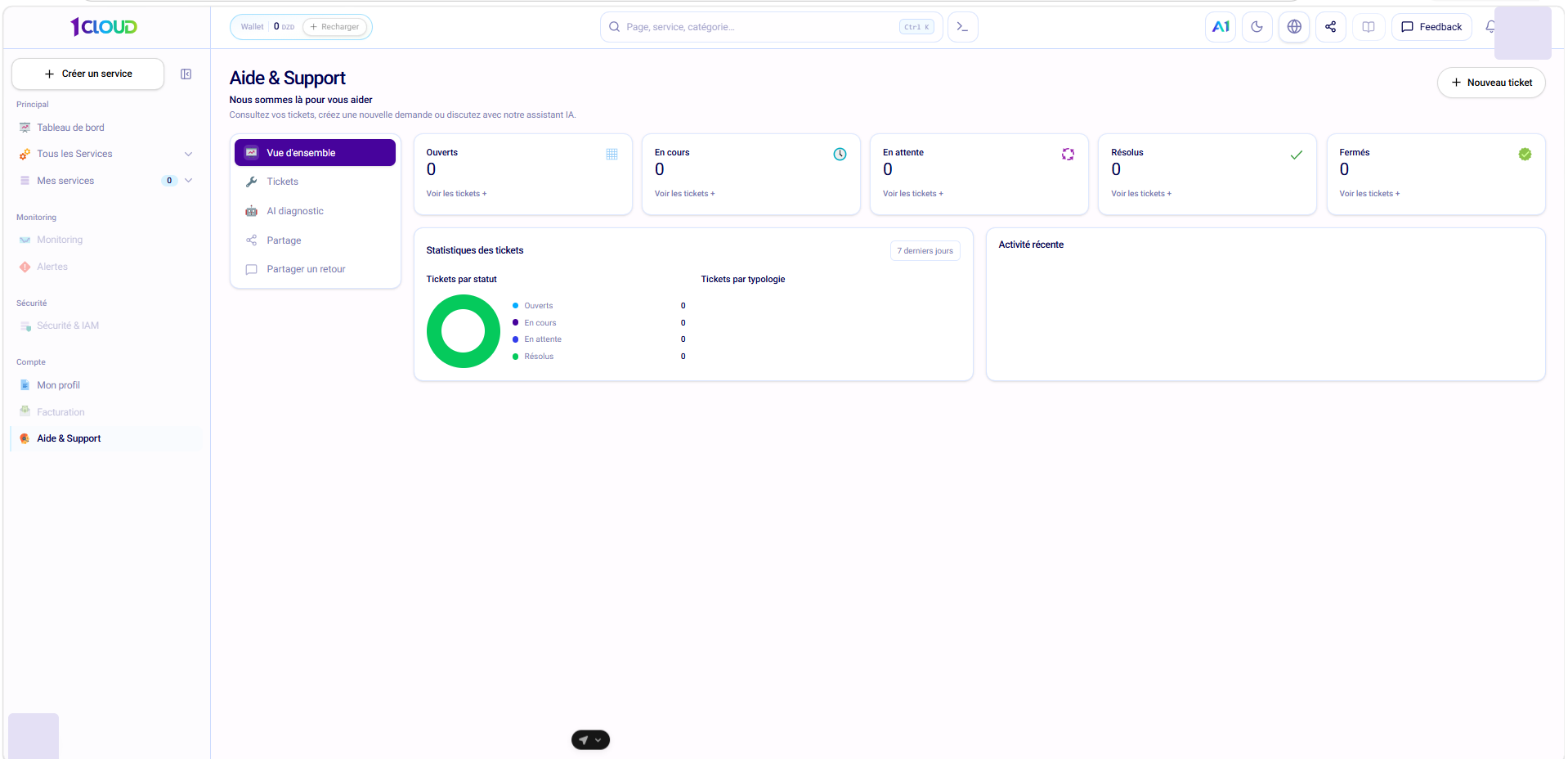Image resolution: width=1568 pixels, height=759 pixels.
Task: Open the 7 derniers jours period selector
Action: pos(925,251)
